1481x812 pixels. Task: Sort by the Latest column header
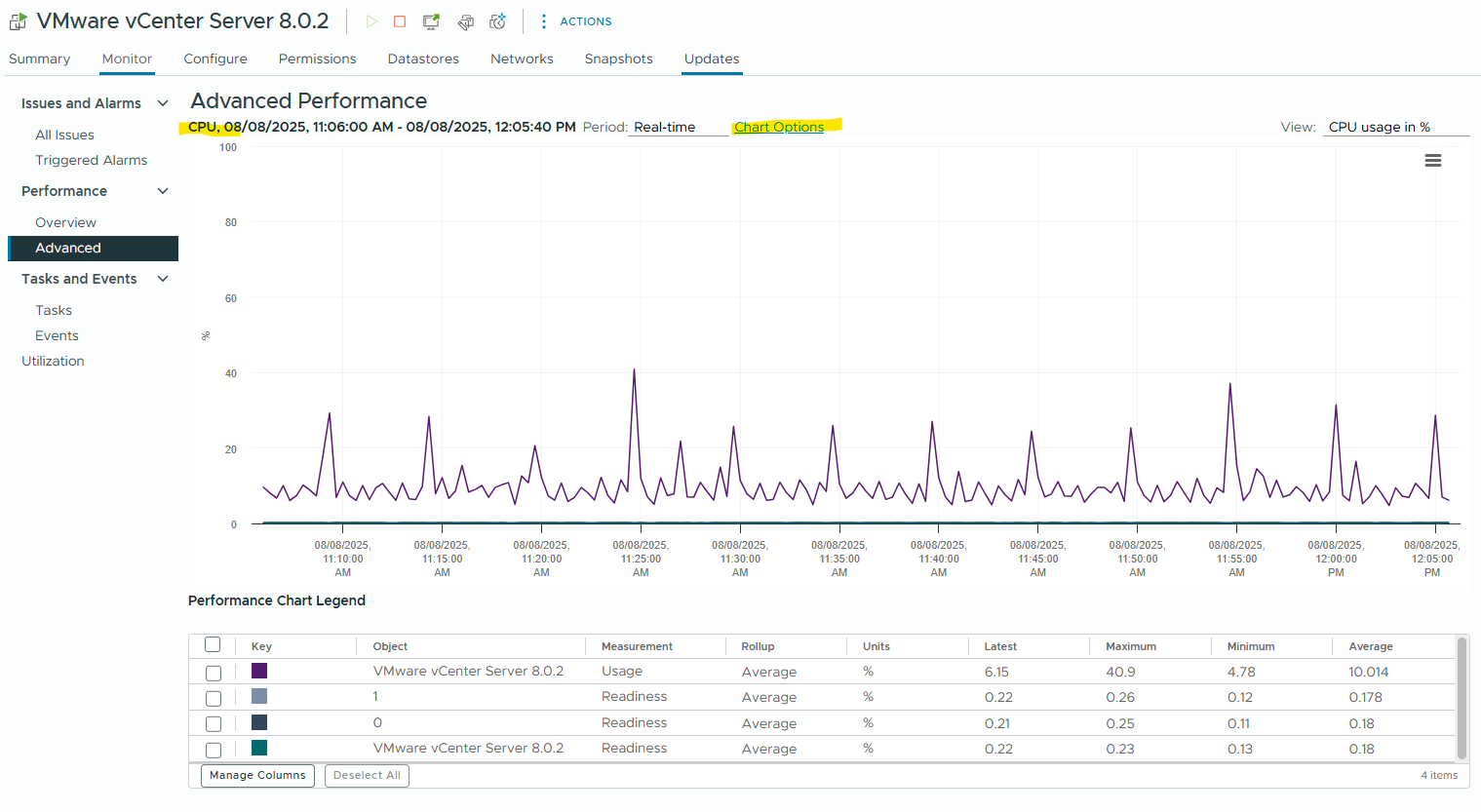pyautogui.click(x=1000, y=646)
